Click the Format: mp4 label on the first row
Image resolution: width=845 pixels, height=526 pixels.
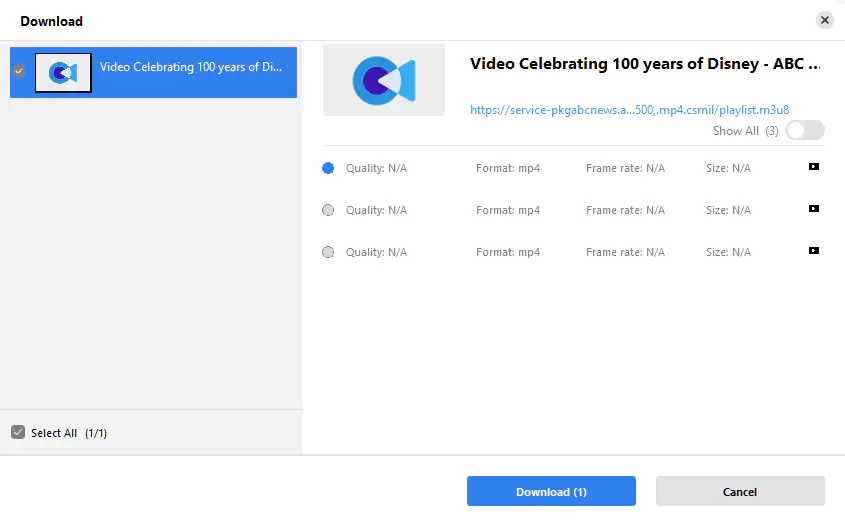pyautogui.click(x=508, y=168)
